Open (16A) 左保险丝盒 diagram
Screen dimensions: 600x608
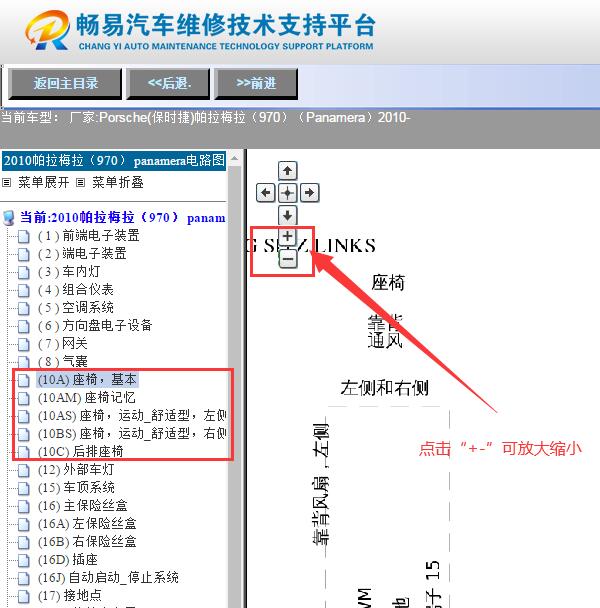point(87,523)
